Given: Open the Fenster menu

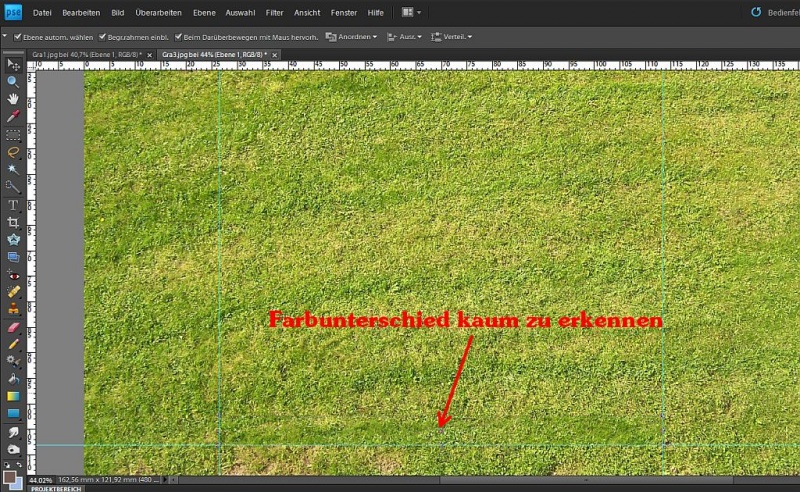Looking at the screenshot, I should [344, 13].
